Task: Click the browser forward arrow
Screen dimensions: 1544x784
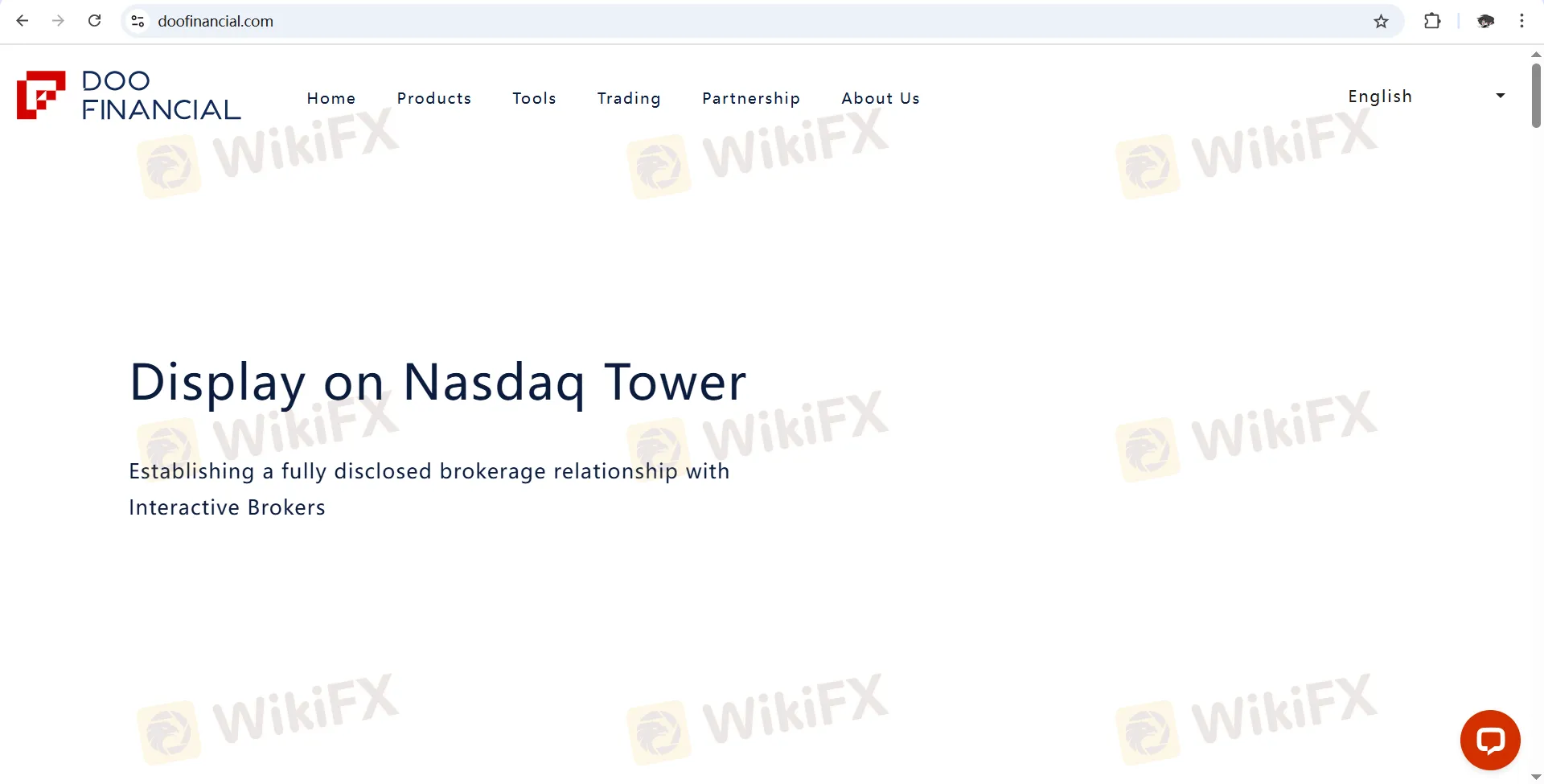Action: tap(58, 21)
